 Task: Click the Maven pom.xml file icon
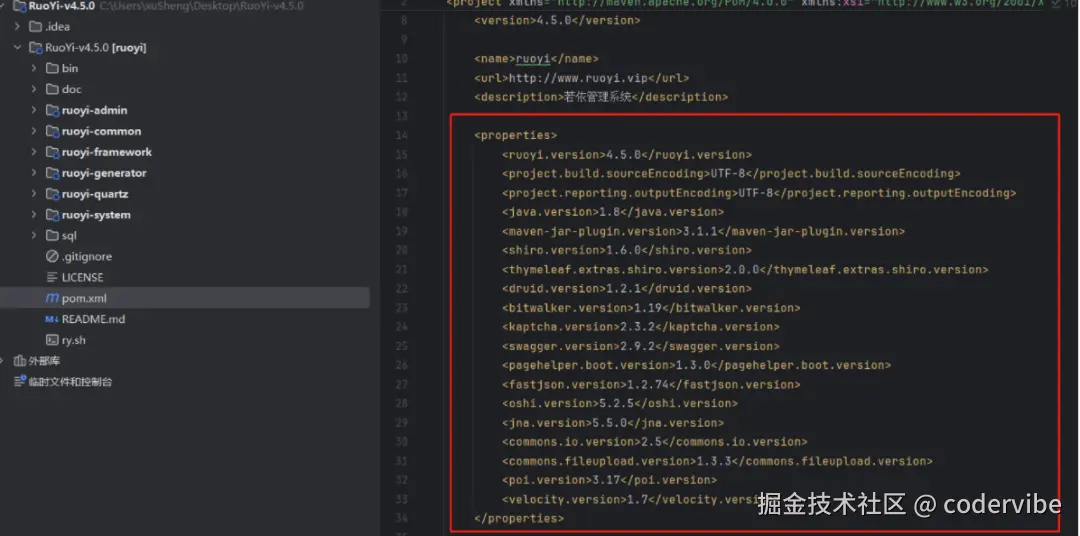[x=52, y=298]
